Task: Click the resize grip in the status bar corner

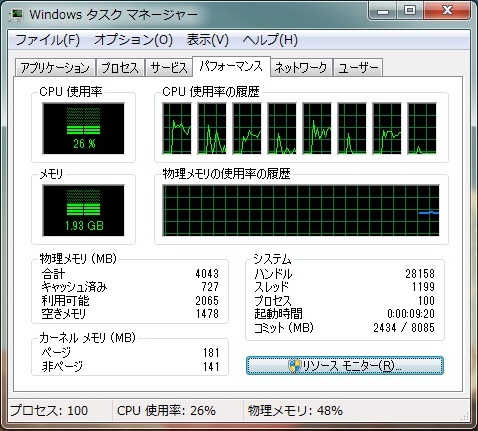Action: (465, 415)
